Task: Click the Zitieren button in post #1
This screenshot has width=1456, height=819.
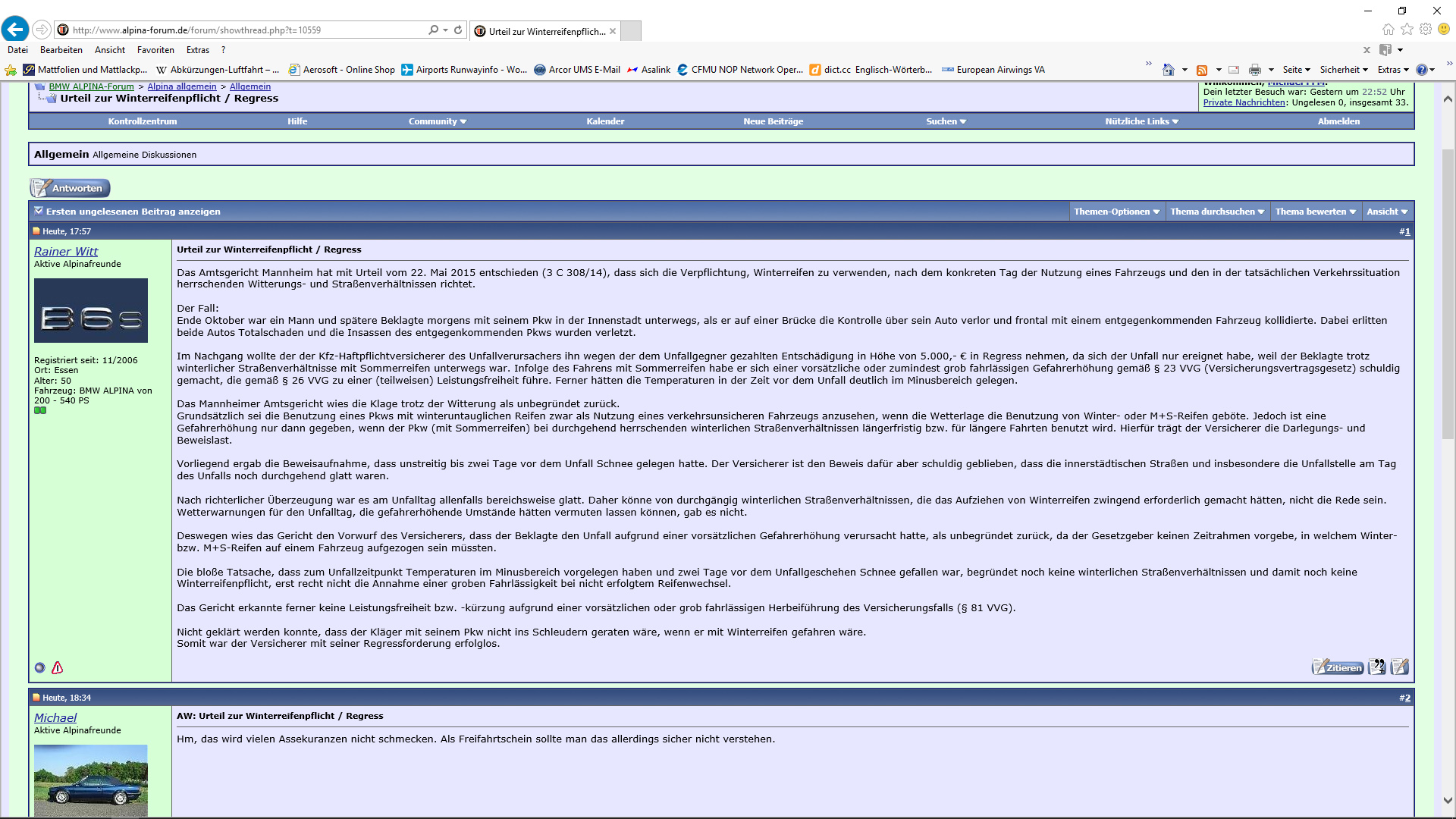Action: (x=1338, y=667)
